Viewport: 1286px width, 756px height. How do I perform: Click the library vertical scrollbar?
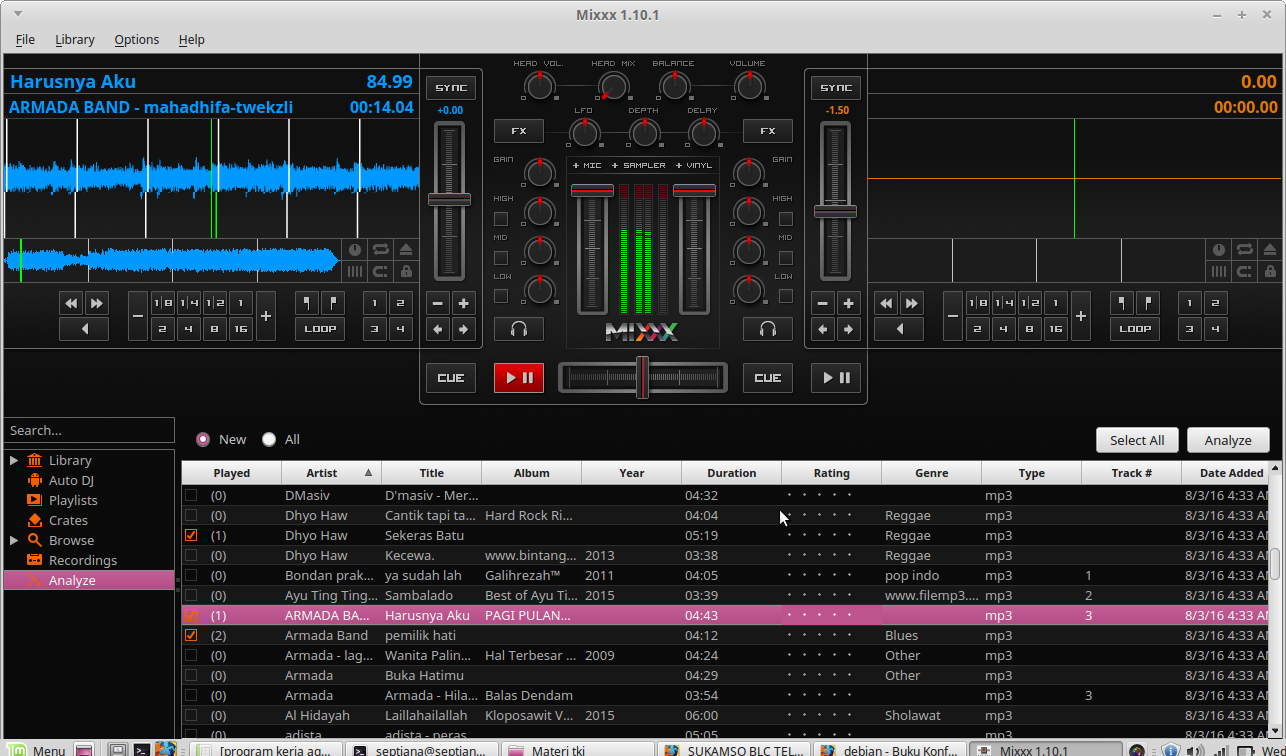point(1276,564)
